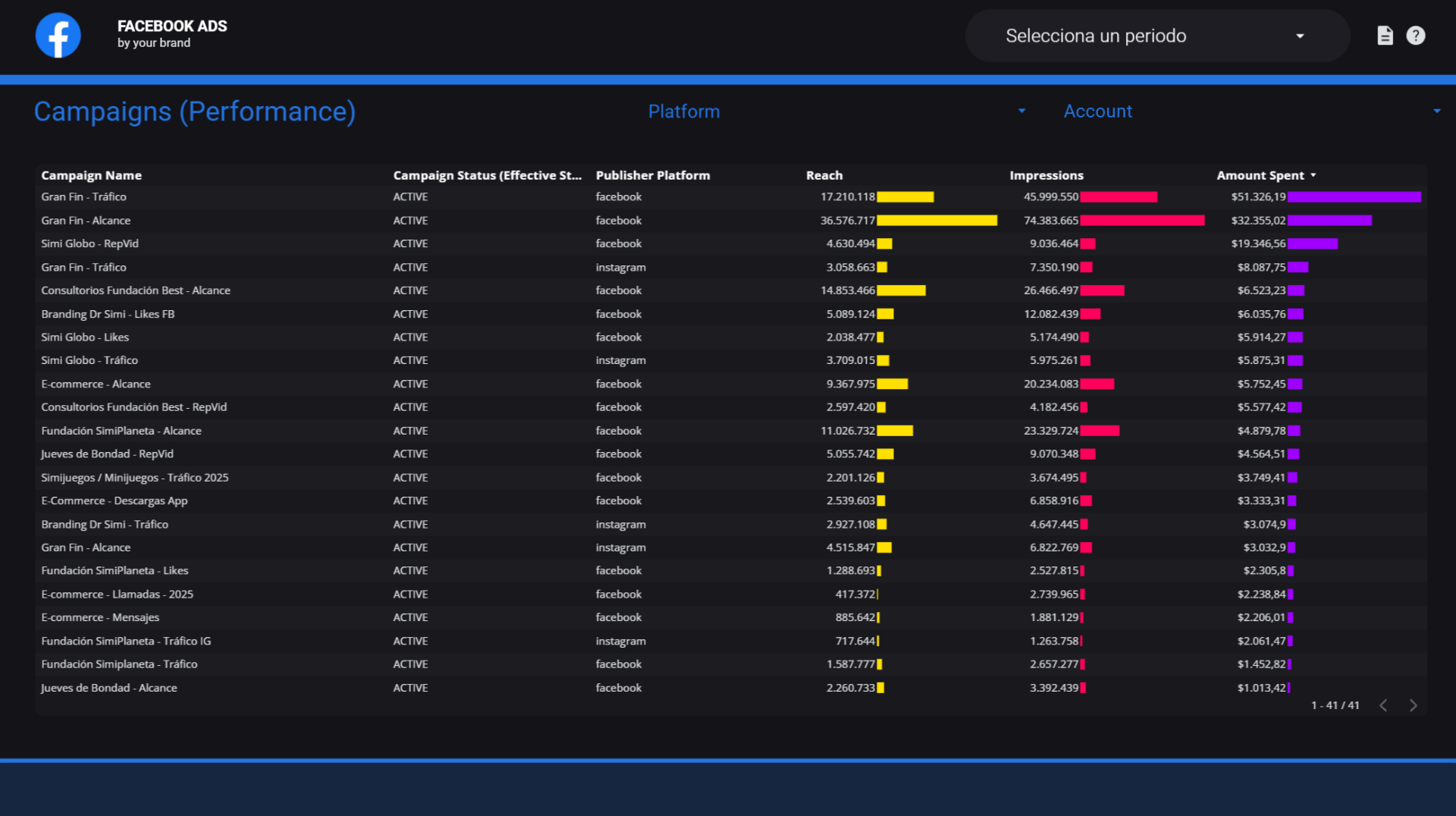Go to next table page arrow
The width and height of the screenshot is (1456, 816).
[1413, 705]
